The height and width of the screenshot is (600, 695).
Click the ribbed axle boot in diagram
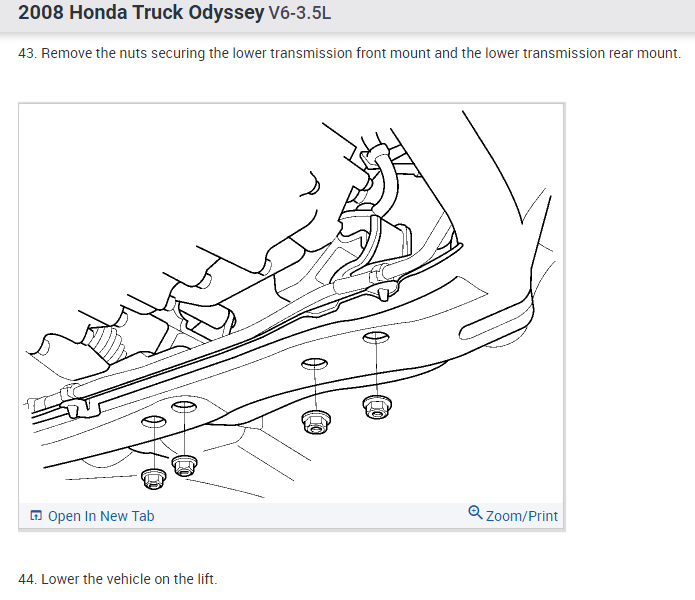(x=106, y=343)
